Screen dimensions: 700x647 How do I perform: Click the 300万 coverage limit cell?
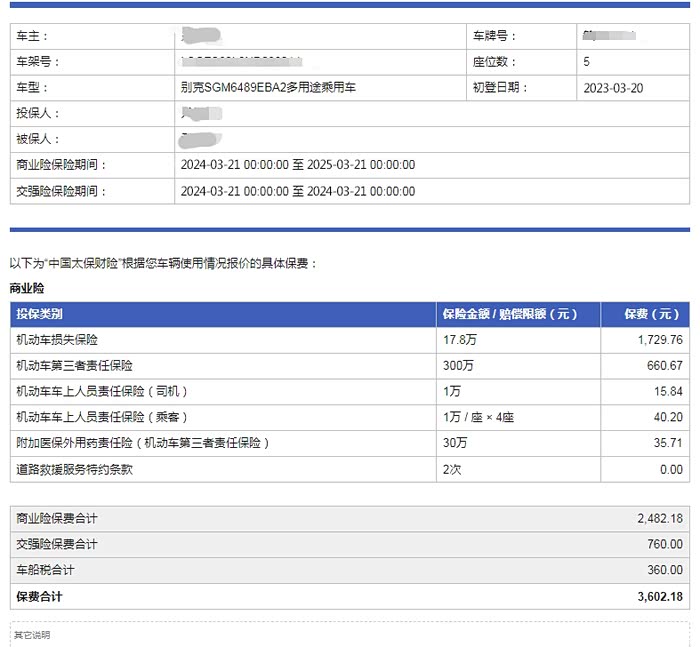[458, 366]
